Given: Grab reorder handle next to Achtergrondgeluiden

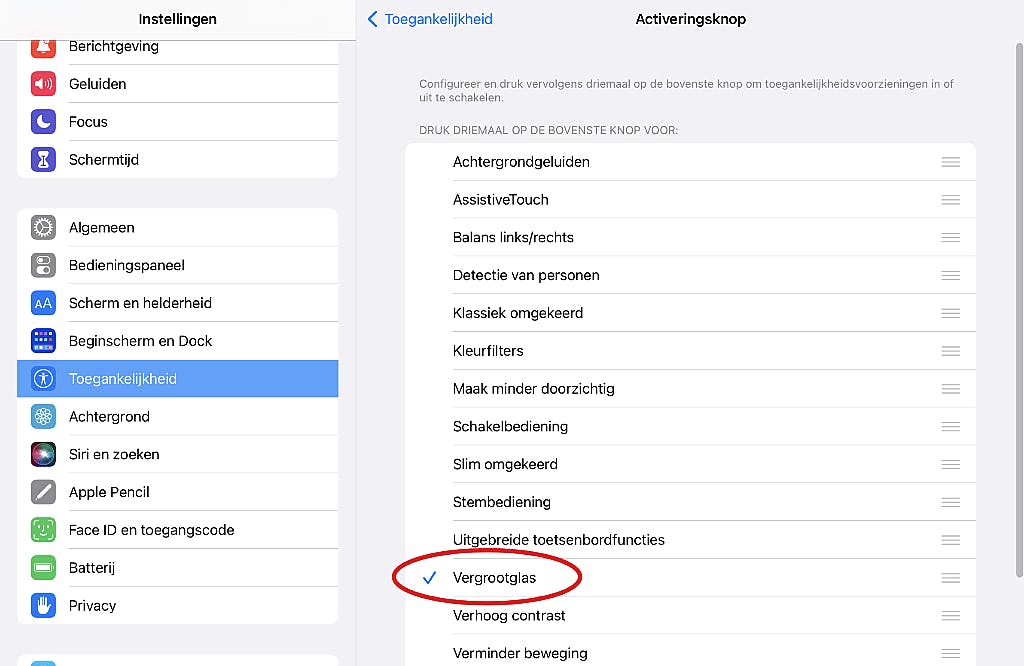Looking at the screenshot, I should click(x=950, y=162).
